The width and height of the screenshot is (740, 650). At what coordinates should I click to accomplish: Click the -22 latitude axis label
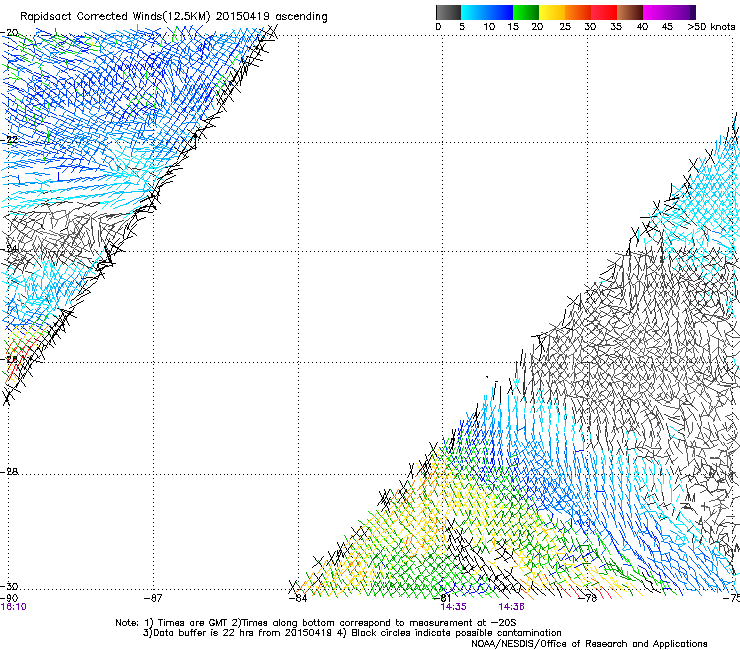pos(9,140)
